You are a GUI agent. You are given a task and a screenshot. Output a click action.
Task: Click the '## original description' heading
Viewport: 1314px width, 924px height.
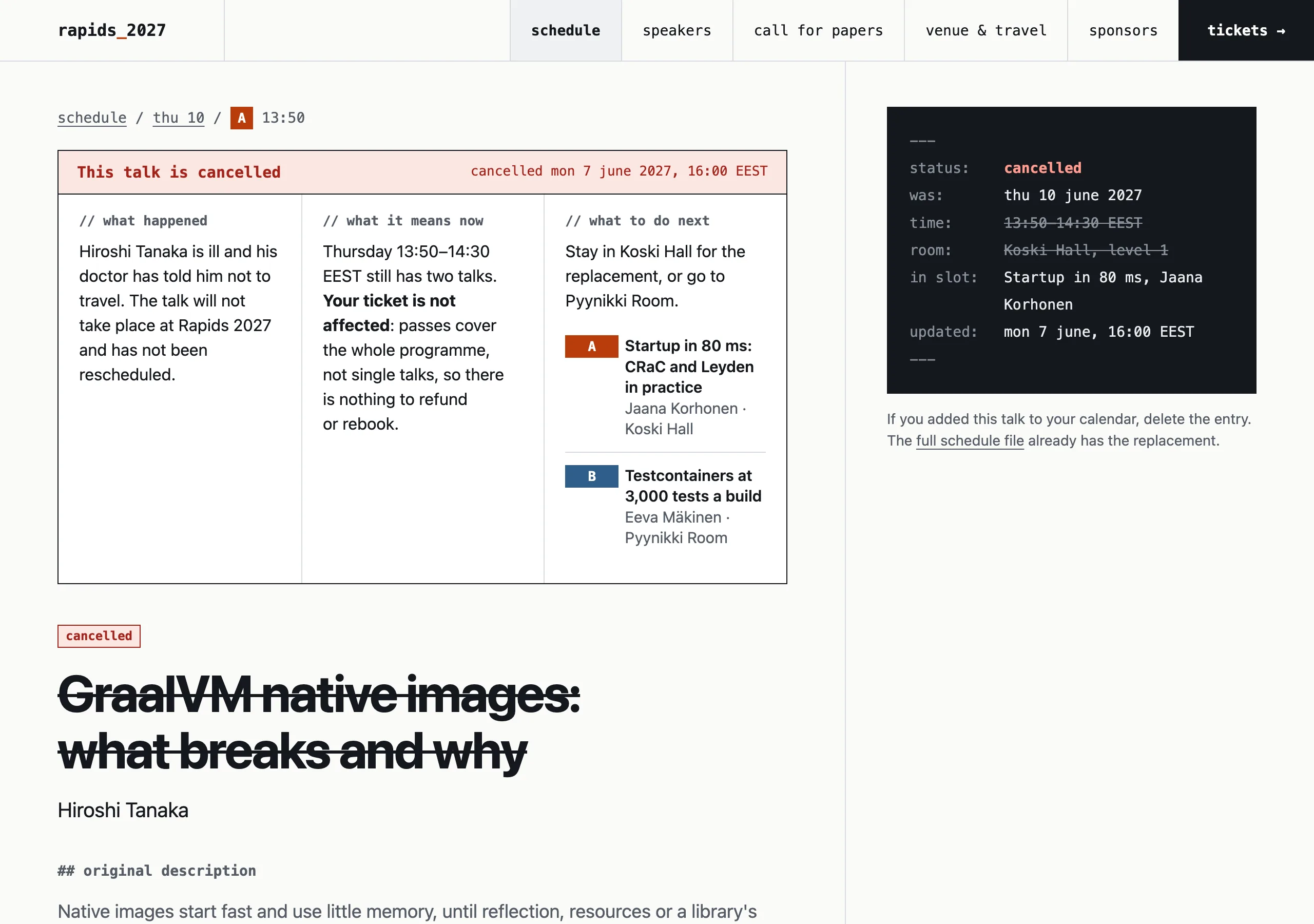157,871
